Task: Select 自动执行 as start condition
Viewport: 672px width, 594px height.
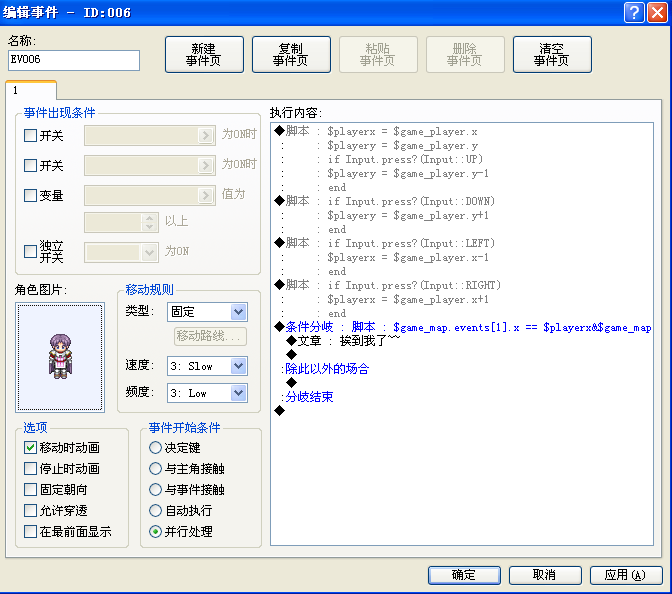Action: [x=155, y=510]
